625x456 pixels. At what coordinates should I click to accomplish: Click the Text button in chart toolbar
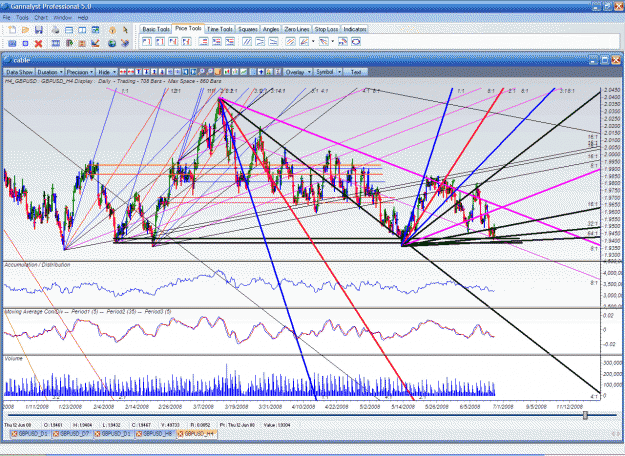click(356, 72)
